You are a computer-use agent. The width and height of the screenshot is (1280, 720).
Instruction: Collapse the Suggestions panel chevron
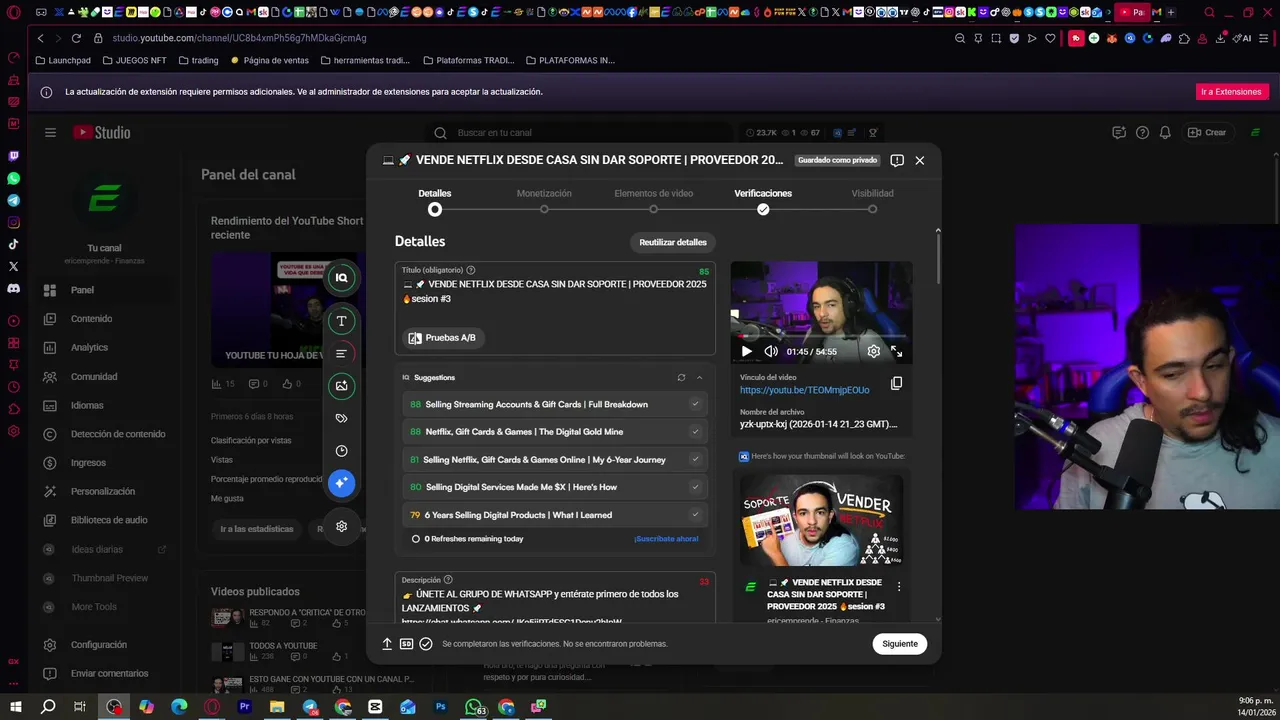tap(699, 378)
